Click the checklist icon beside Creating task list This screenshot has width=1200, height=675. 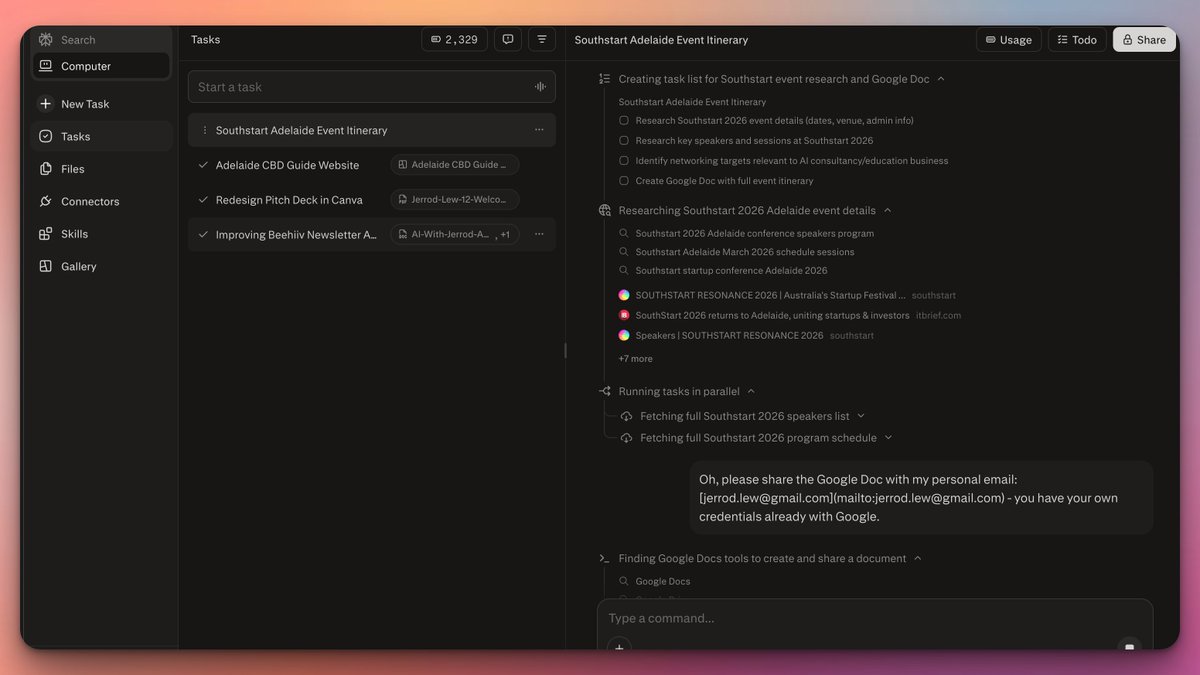pos(605,79)
